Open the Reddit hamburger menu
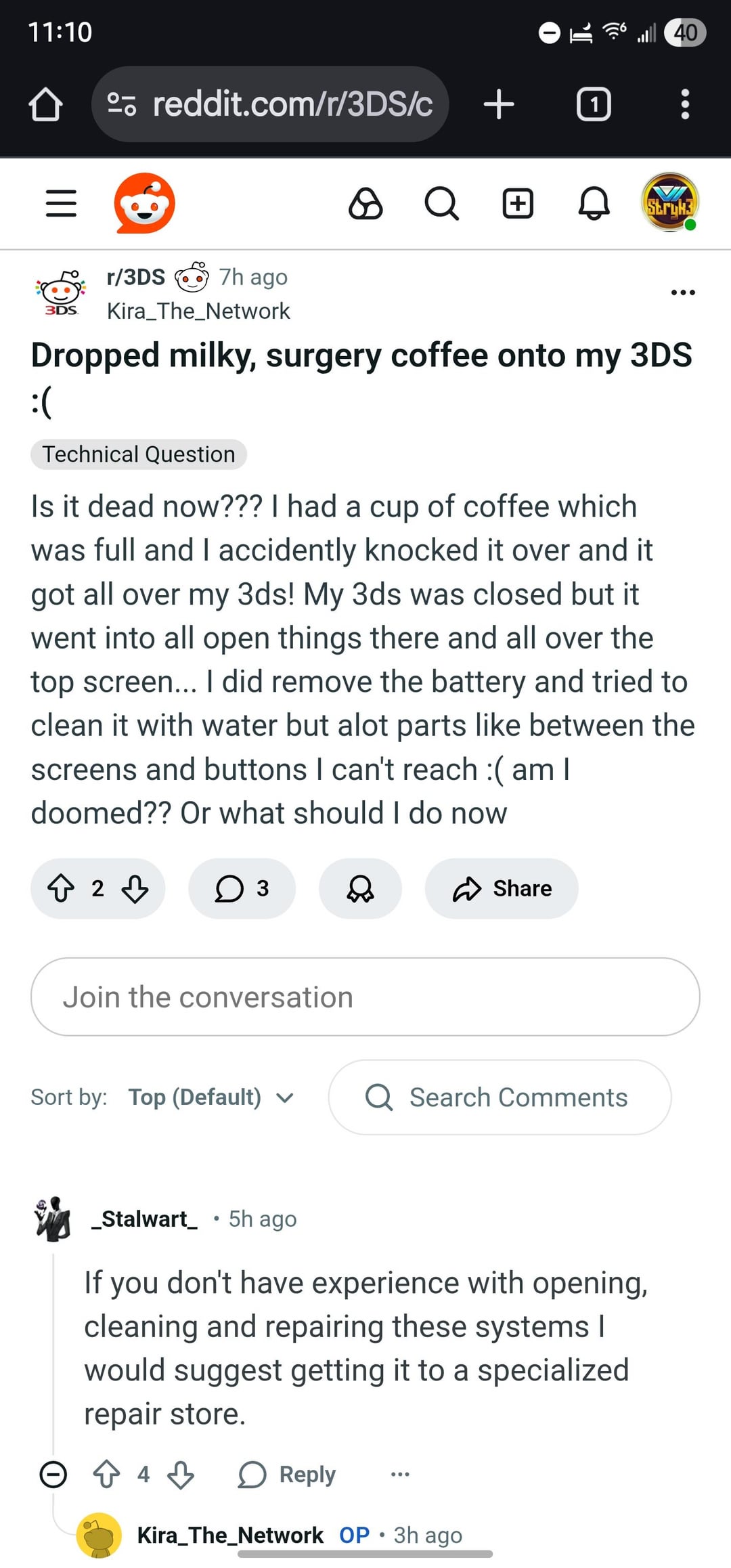The image size is (731, 1568). pyautogui.click(x=61, y=203)
